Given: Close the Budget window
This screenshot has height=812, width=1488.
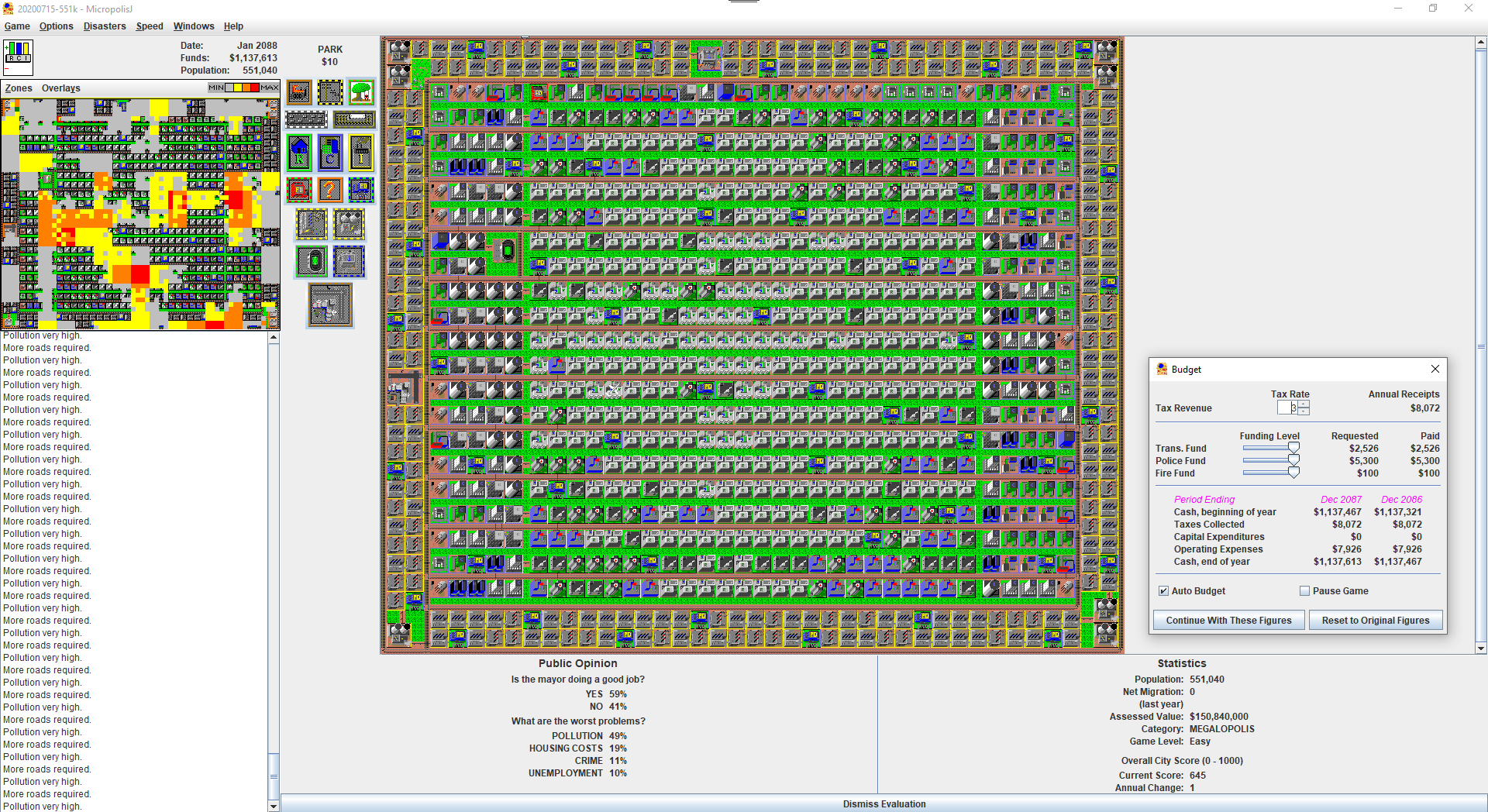Looking at the screenshot, I should point(1435,369).
